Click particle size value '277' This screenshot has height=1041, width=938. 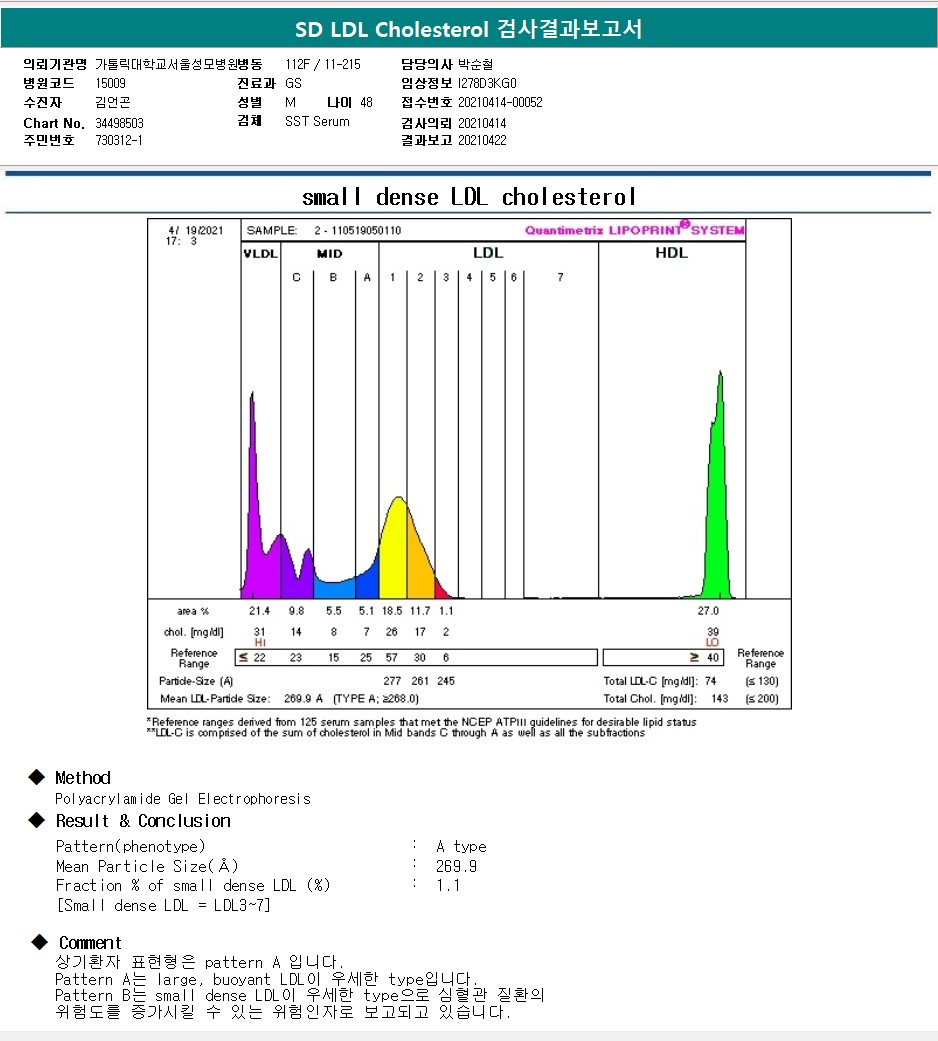[x=392, y=681]
